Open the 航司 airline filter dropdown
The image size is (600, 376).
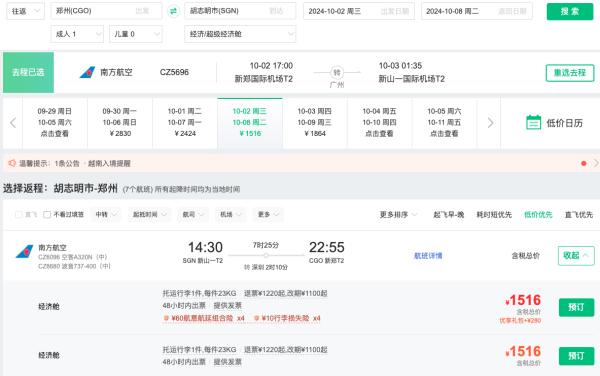[193, 215]
